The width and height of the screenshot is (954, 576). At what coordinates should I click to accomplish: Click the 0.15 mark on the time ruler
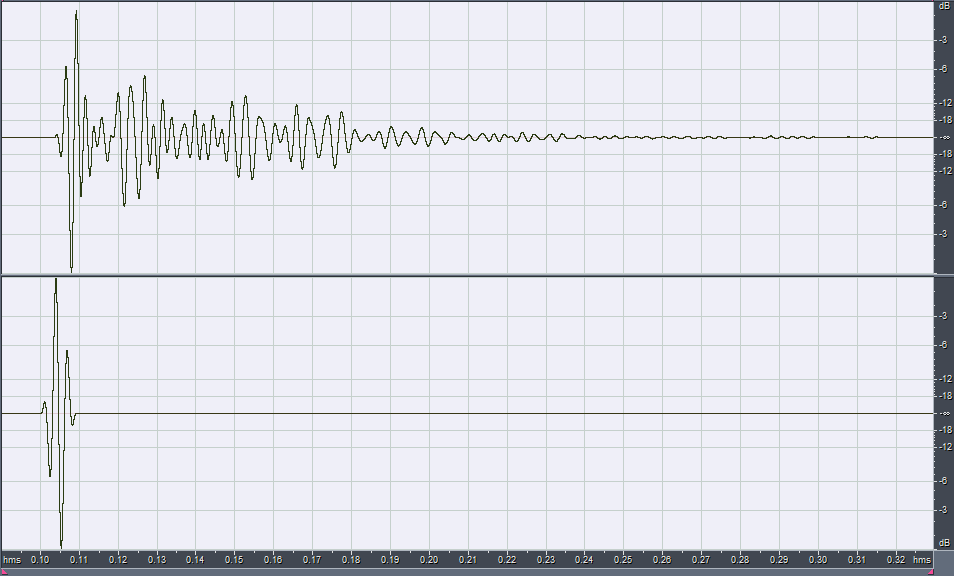pos(234,560)
